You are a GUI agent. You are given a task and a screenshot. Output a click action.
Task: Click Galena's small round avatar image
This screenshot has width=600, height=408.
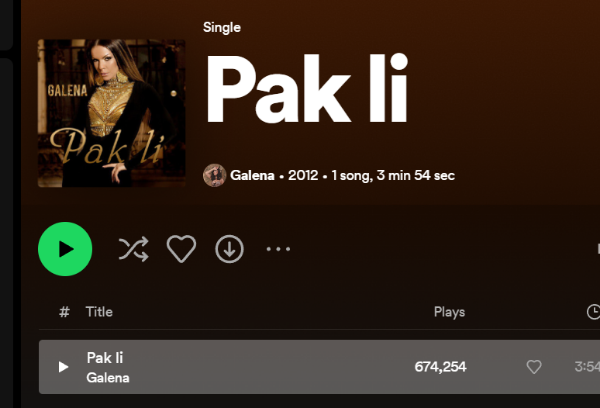tap(214, 175)
